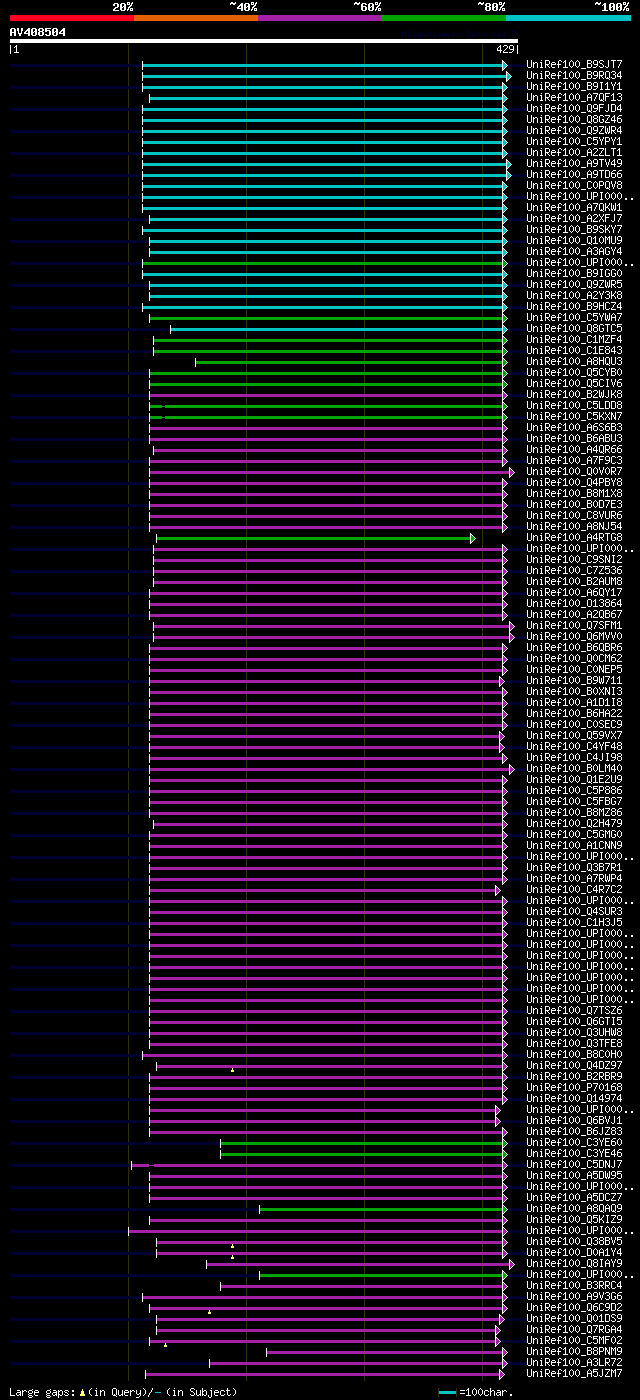
Task: Select label UniRef100_B0LM40
Action: click(x=574, y=768)
